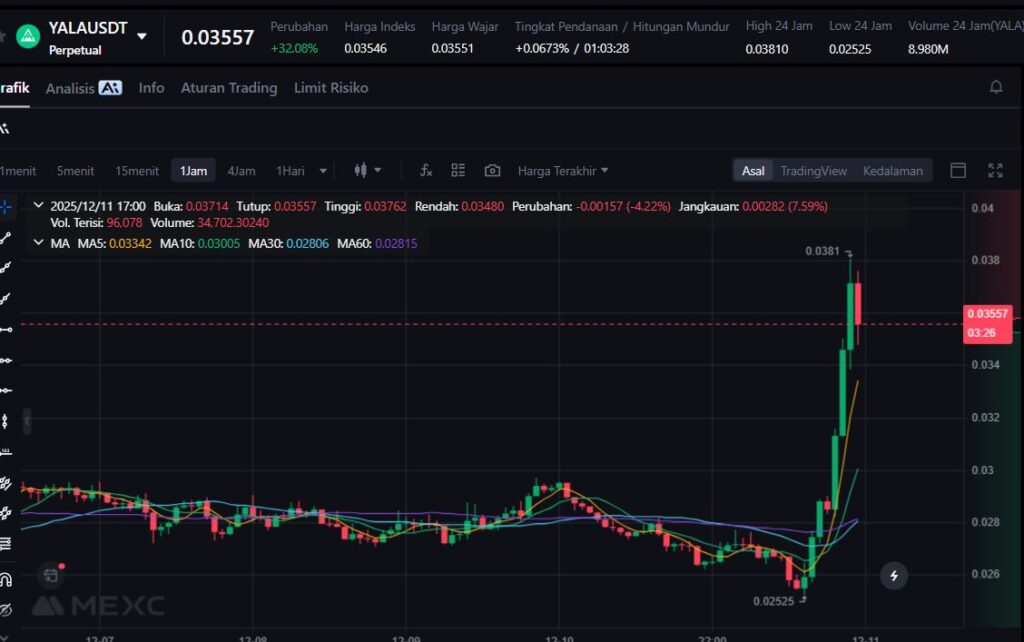Select the crosshair cursor tool

coord(6,207)
